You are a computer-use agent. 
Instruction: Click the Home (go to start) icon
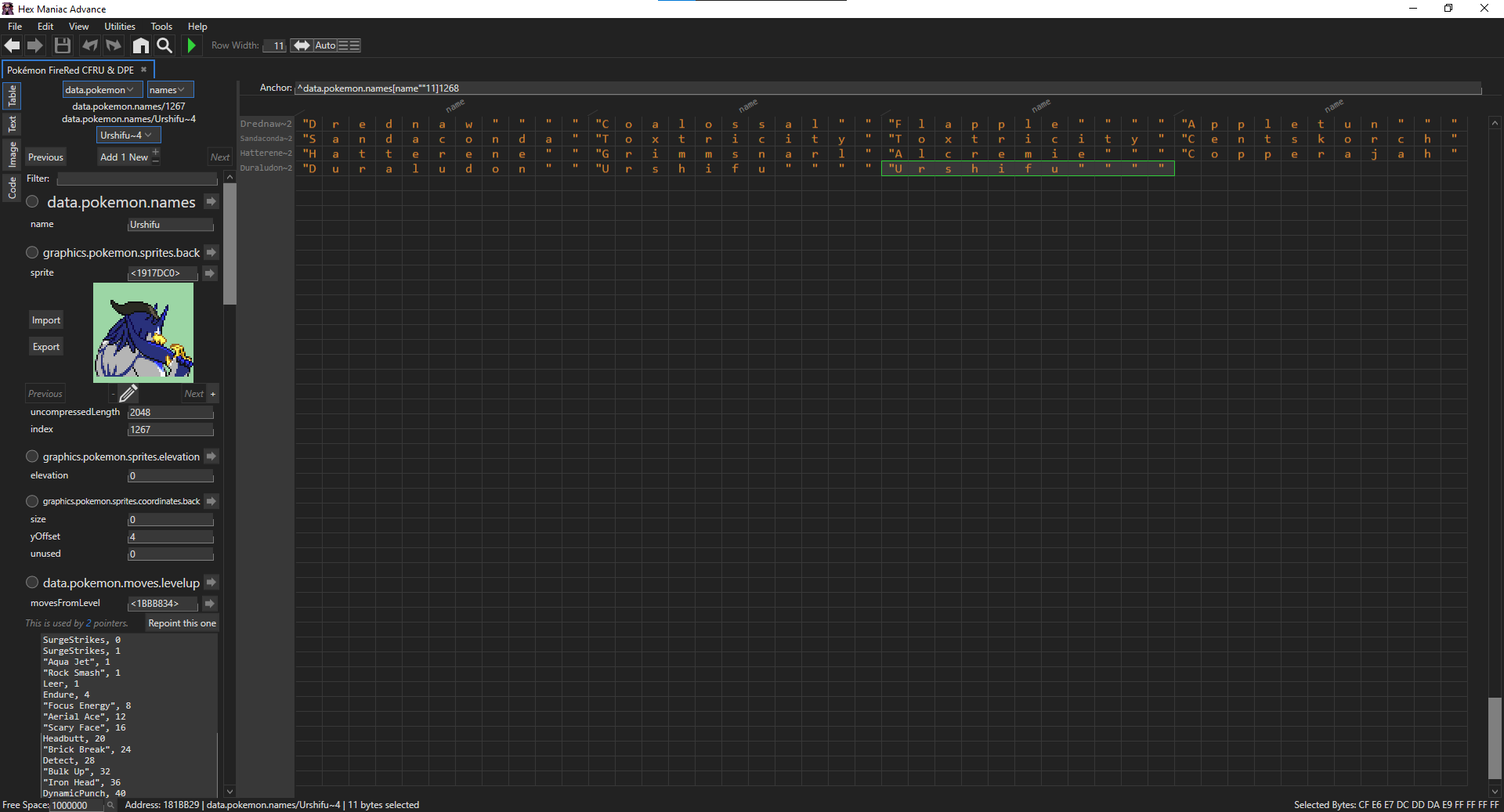pyautogui.click(x=141, y=45)
